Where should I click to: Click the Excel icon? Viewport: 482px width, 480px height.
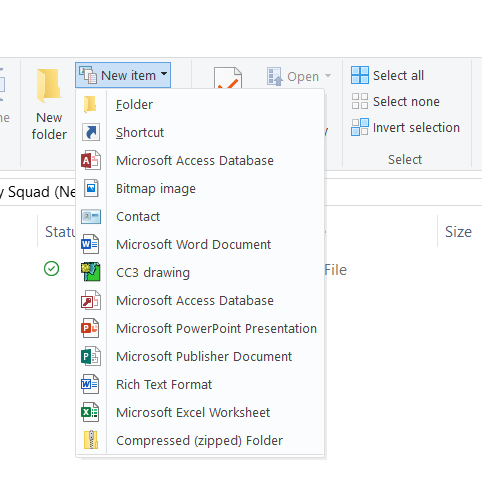tap(90, 412)
